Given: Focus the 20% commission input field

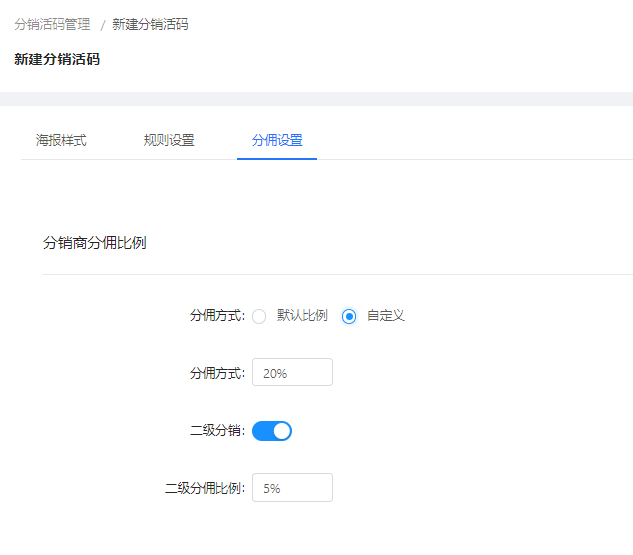Looking at the screenshot, I should [292, 372].
